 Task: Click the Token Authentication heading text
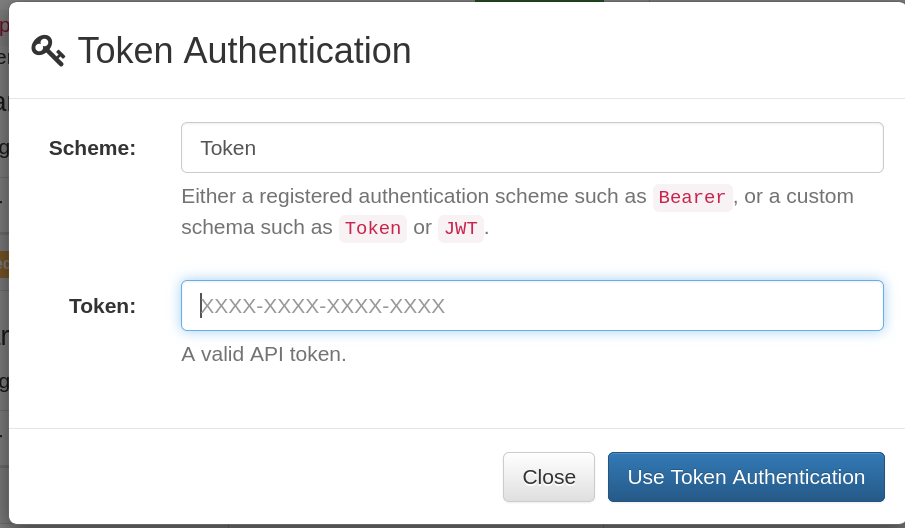(x=245, y=51)
